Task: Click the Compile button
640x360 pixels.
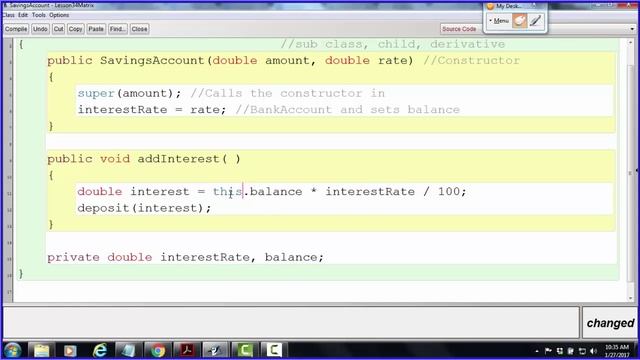Action: pos(16,29)
